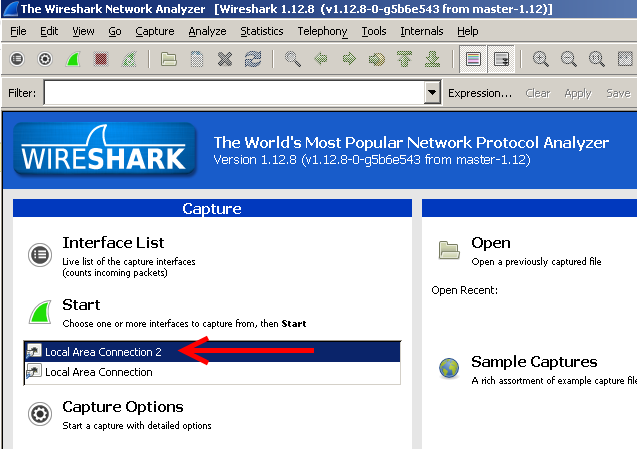Image resolution: width=637 pixels, height=449 pixels.
Task: Open the Internals menu
Action: [x=422, y=31]
